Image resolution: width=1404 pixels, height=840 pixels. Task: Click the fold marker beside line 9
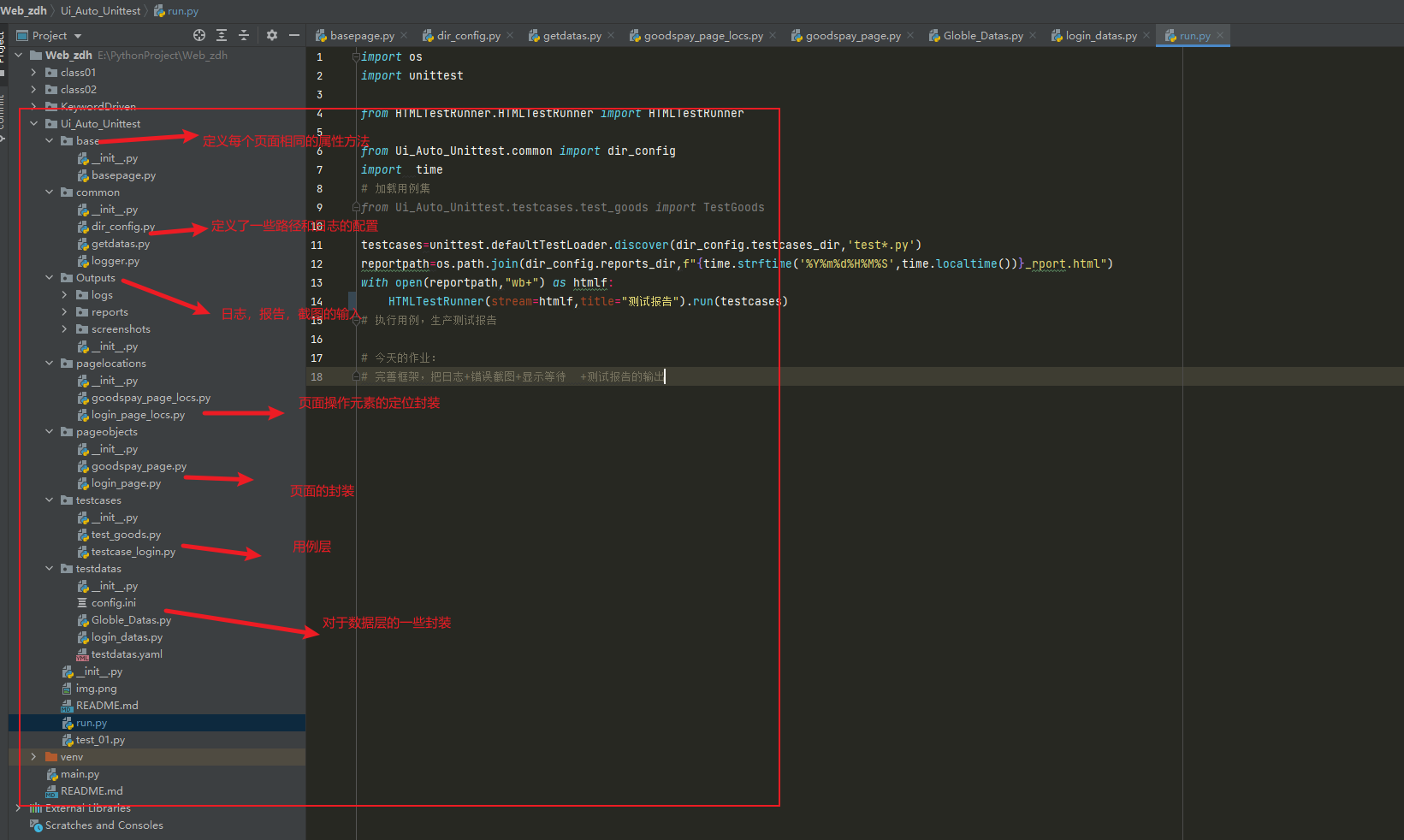tap(356, 208)
